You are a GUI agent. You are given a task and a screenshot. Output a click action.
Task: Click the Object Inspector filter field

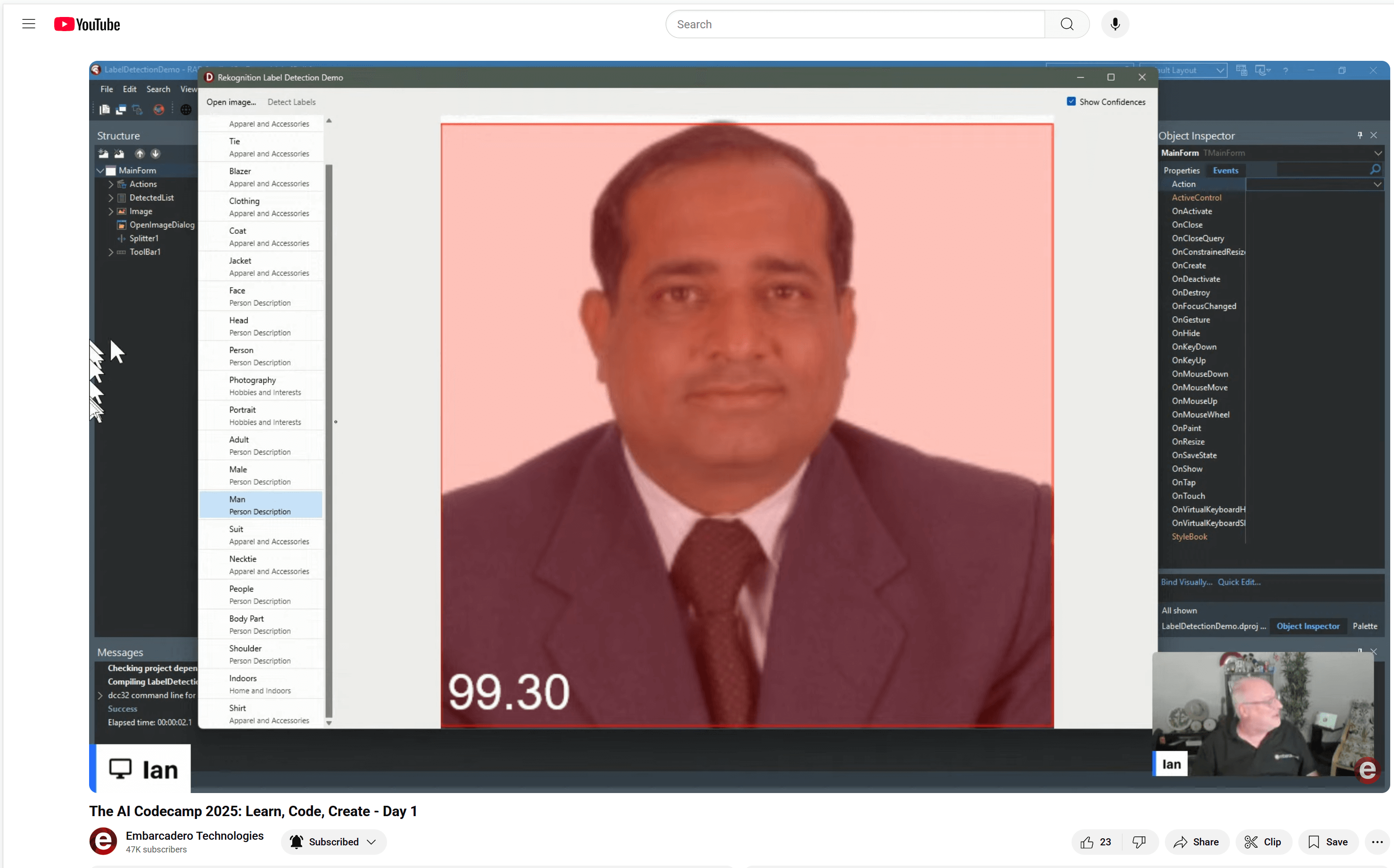(x=1323, y=170)
